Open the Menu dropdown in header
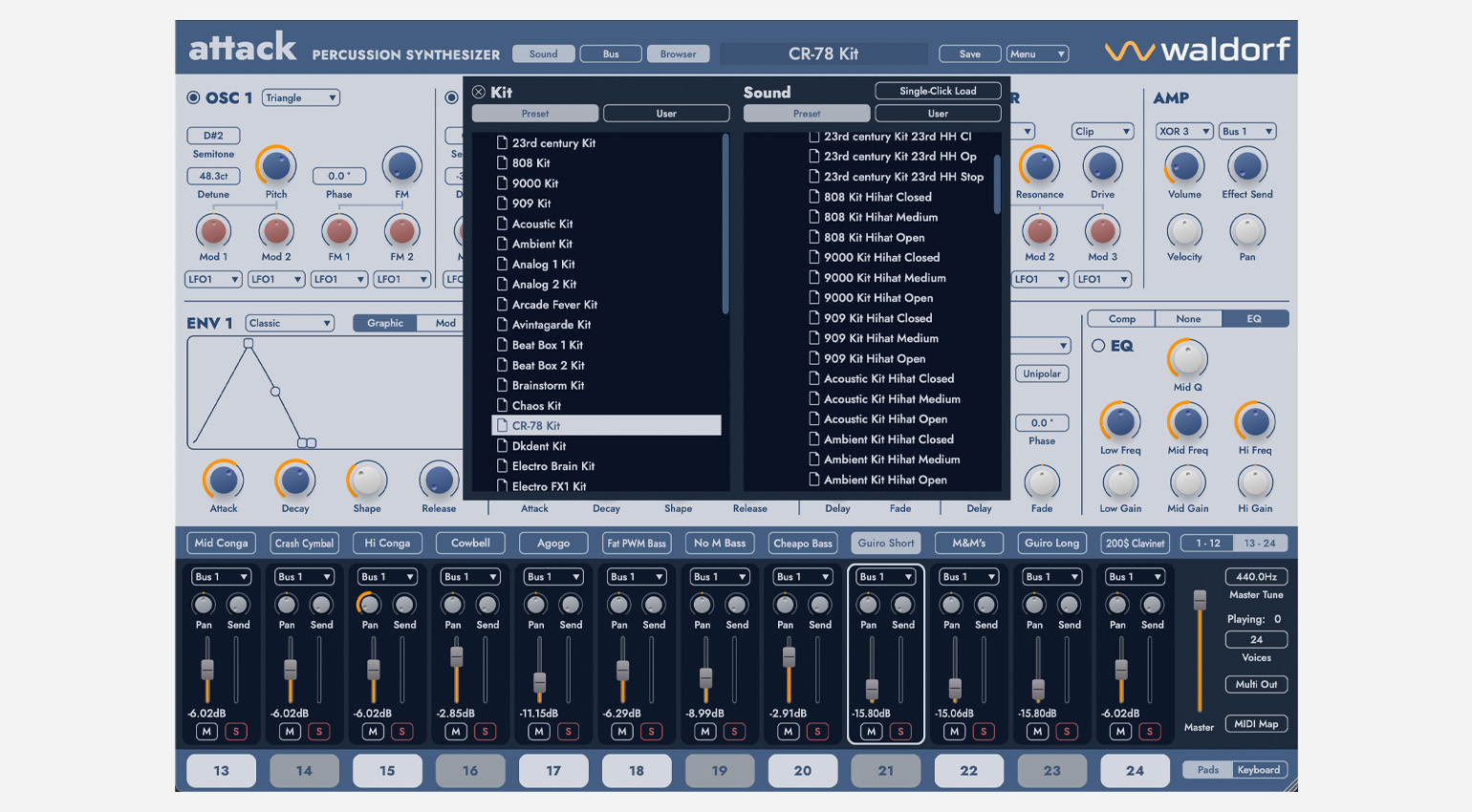This screenshot has height=812, width=1472. click(x=1036, y=54)
